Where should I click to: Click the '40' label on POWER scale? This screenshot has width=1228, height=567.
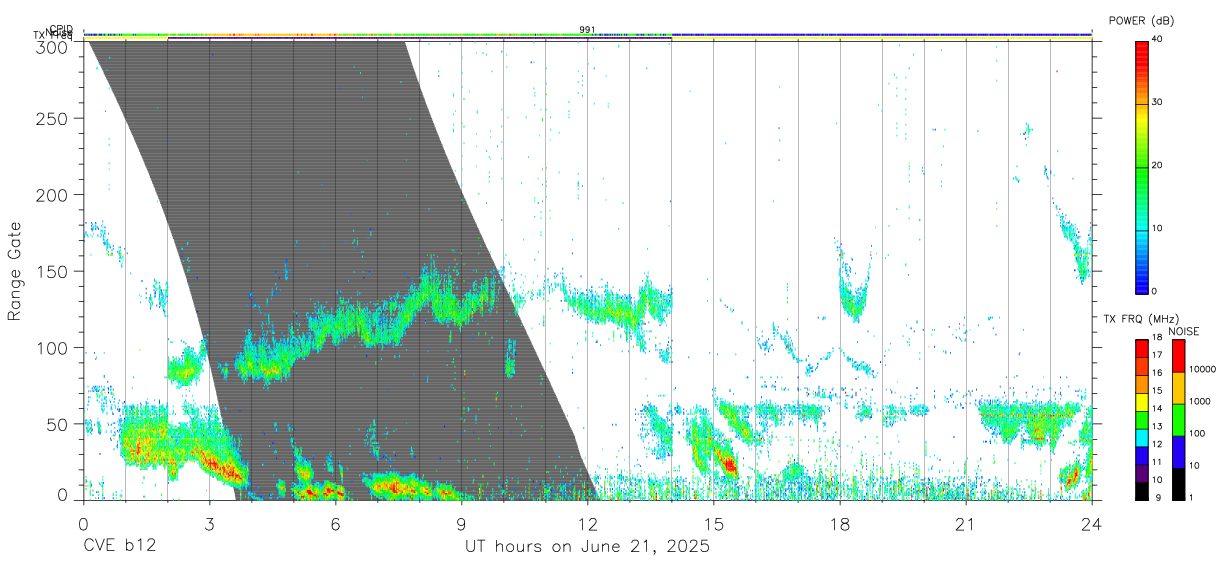click(x=1158, y=39)
